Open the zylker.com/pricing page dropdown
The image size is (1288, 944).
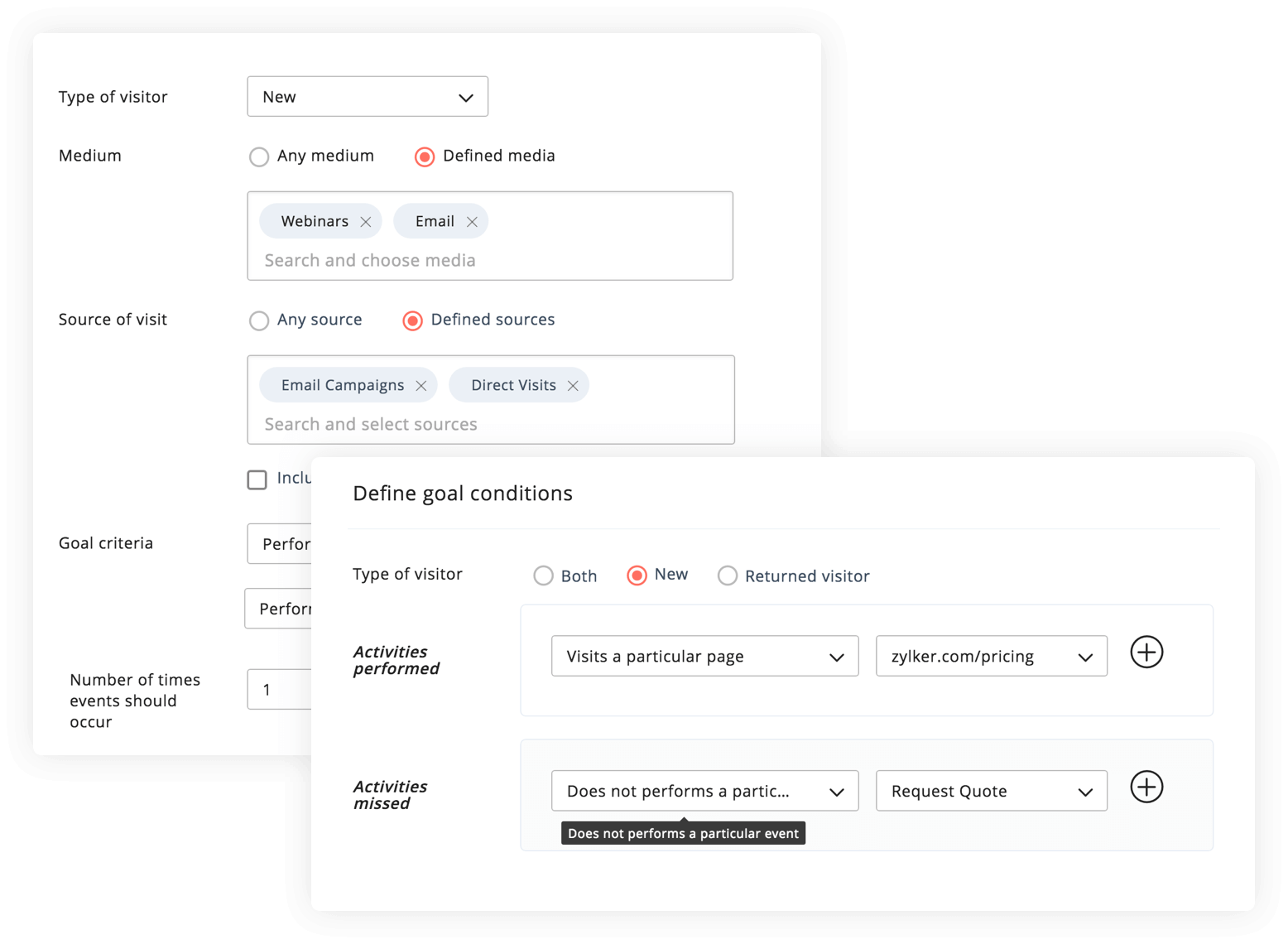[x=991, y=657]
